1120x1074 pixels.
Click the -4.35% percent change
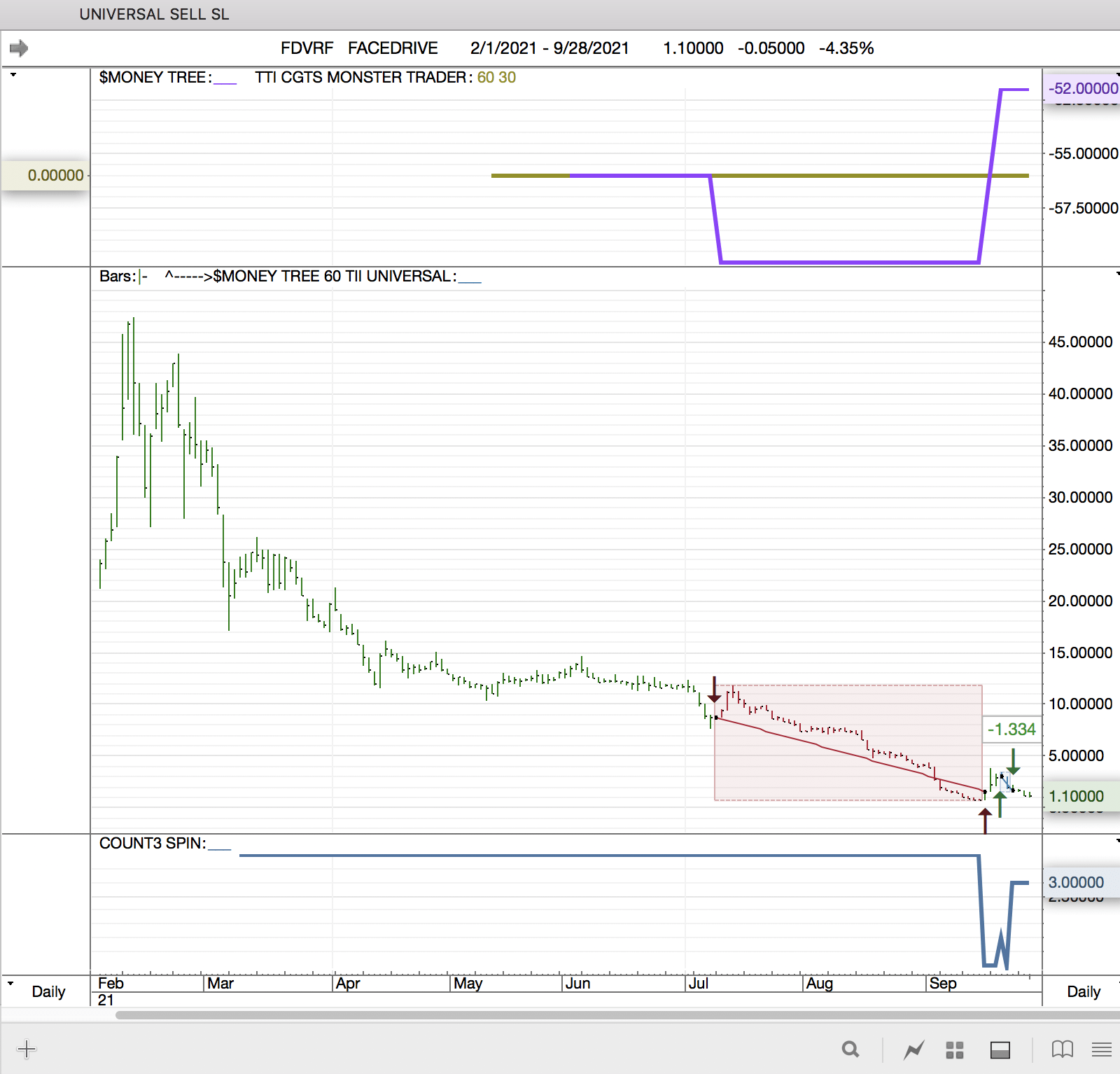click(846, 48)
